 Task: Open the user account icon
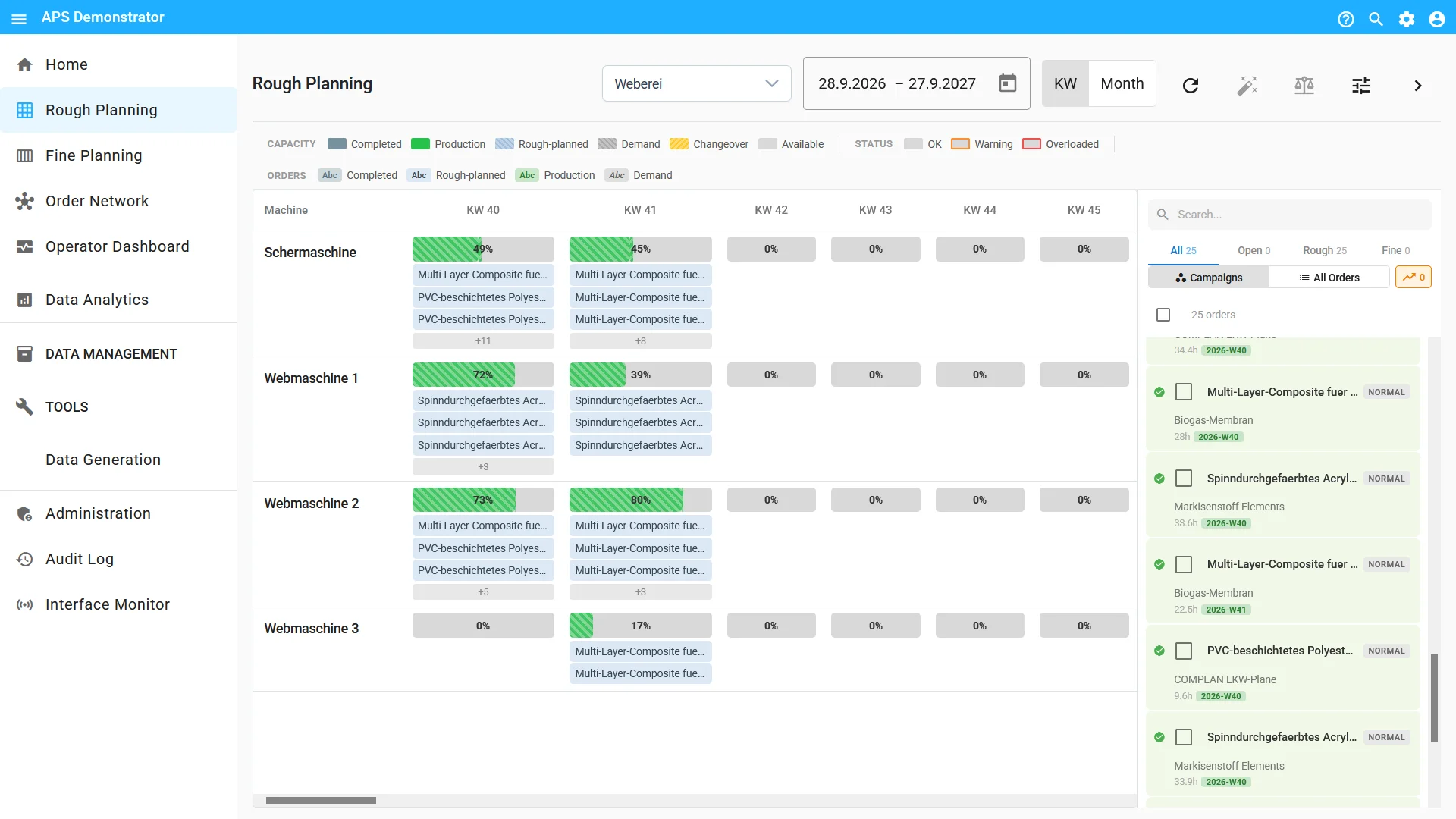pos(1437,19)
